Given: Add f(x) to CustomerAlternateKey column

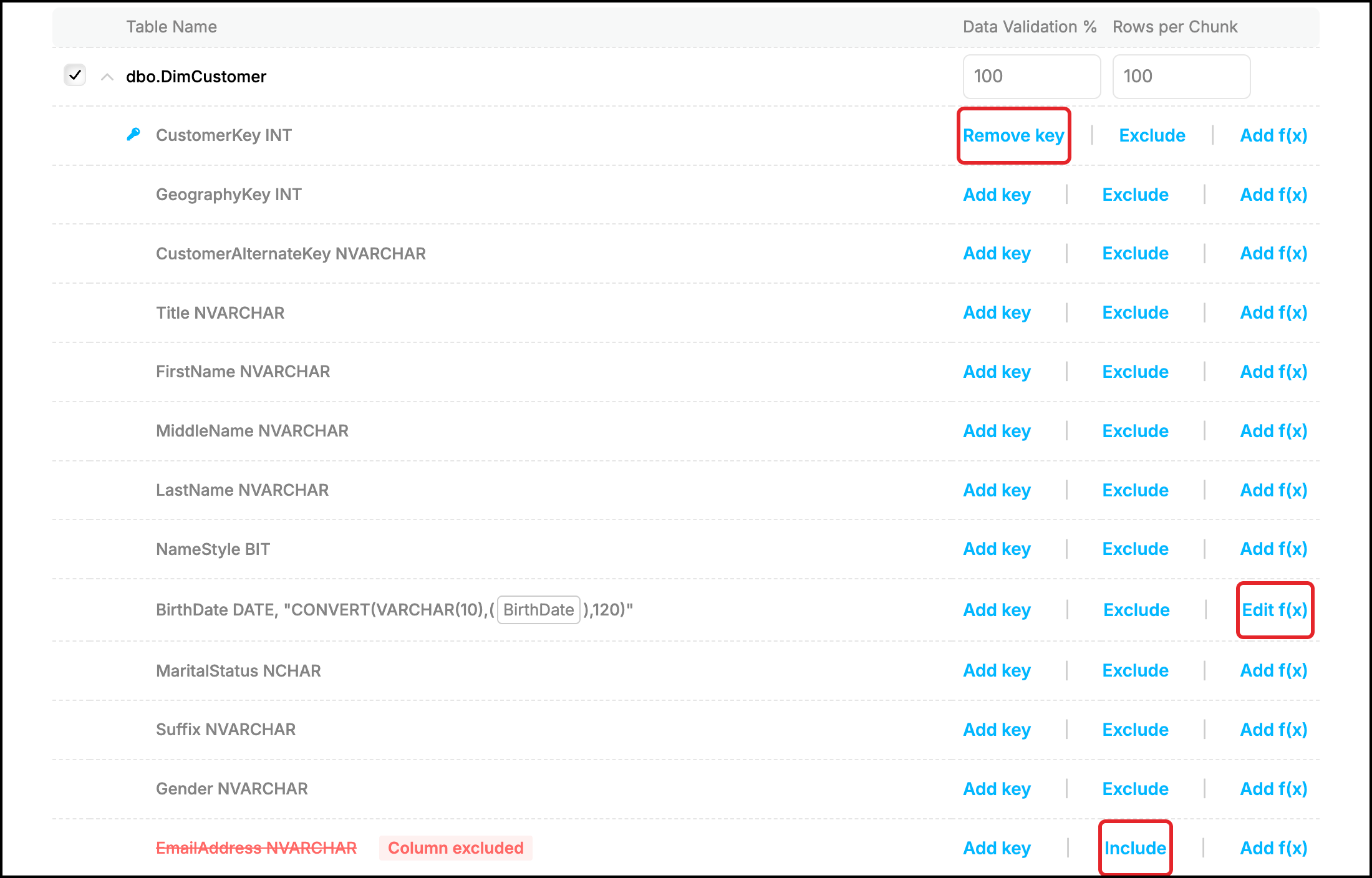Looking at the screenshot, I should pos(1274,254).
